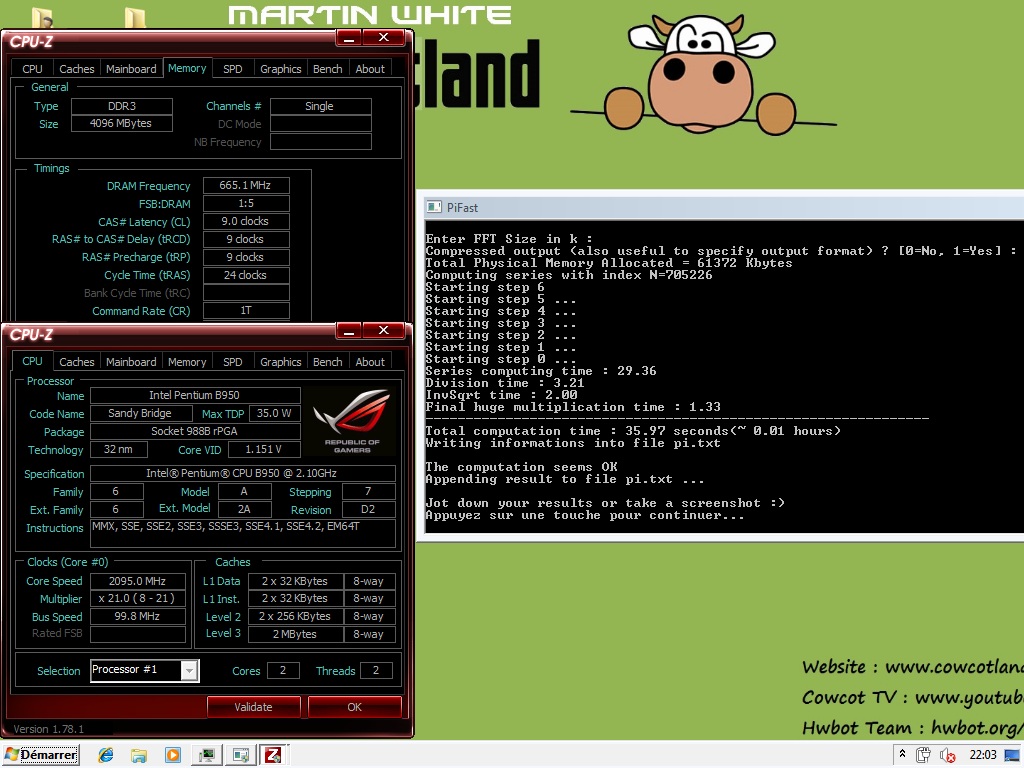Open Graphics tab in lower CPU-Z window
Screen dimensions: 1024x768
[281, 362]
